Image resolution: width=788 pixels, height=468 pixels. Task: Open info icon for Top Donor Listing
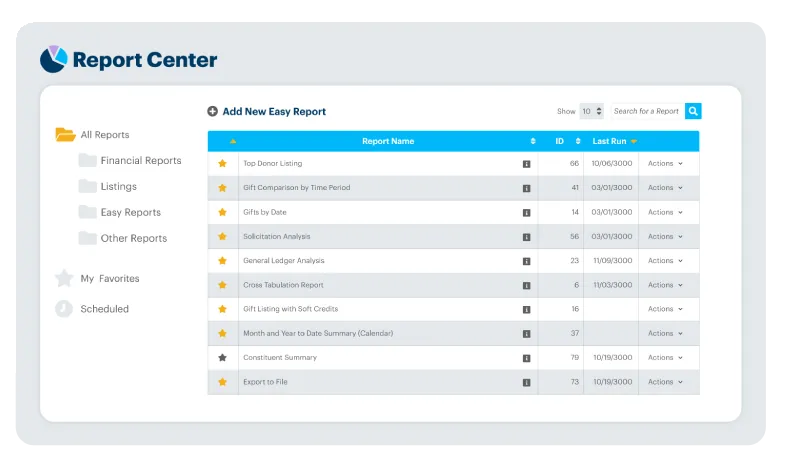[x=527, y=164]
